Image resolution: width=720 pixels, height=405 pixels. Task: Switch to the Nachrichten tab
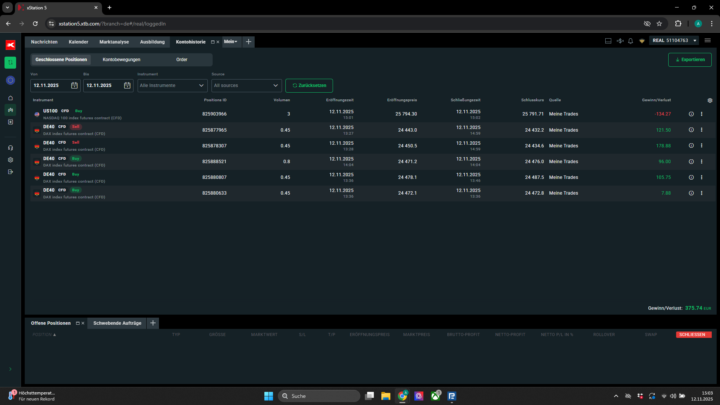44,42
